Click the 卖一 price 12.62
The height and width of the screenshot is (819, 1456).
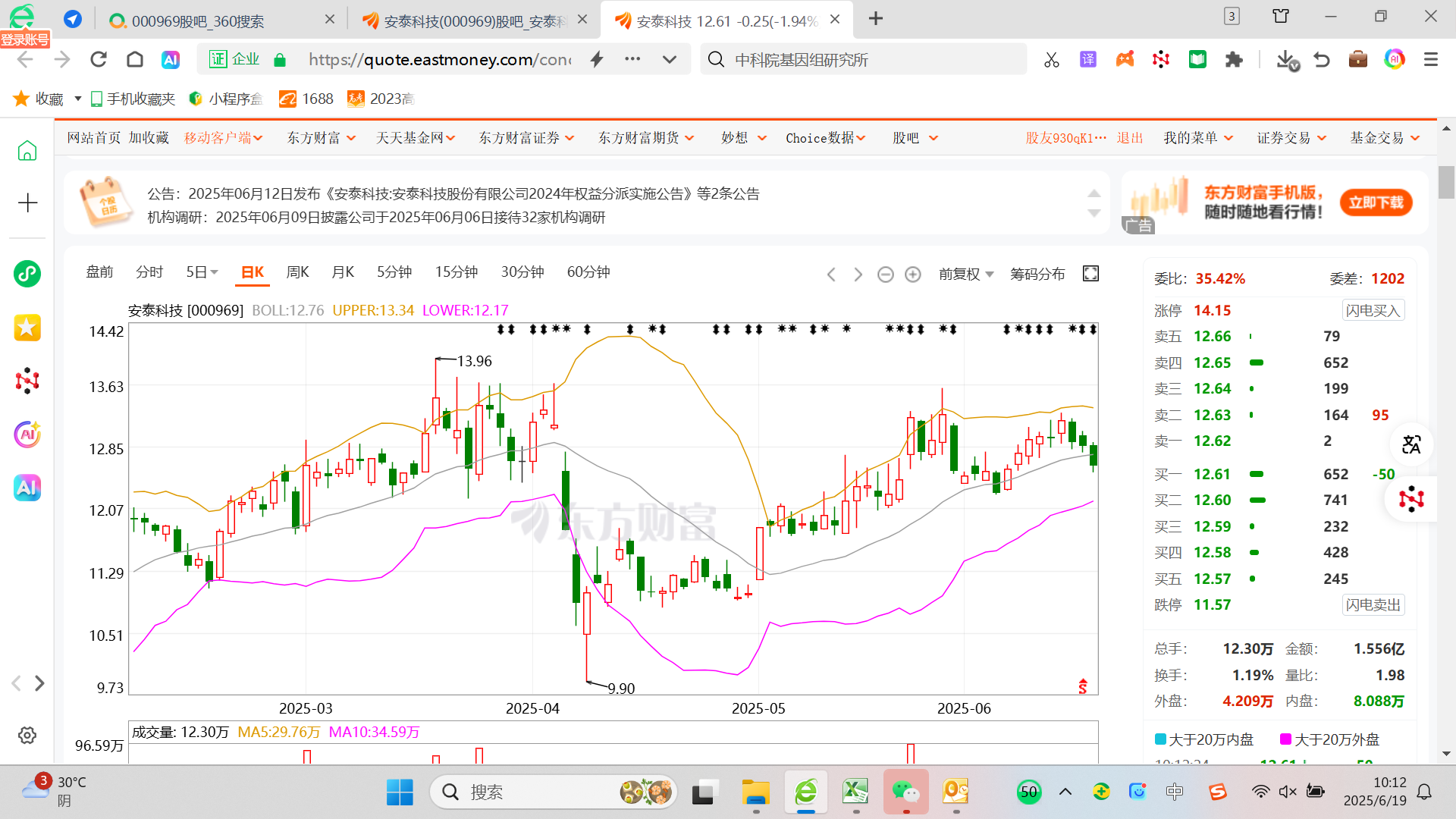coord(1212,441)
